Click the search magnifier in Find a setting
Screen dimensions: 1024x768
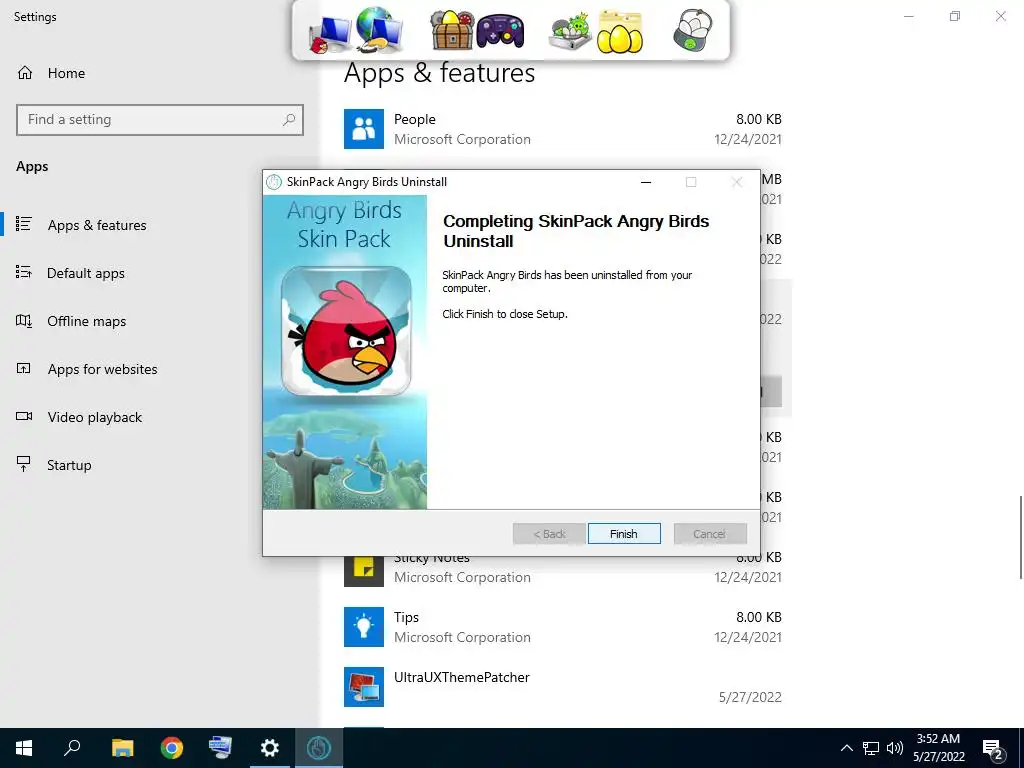(289, 120)
